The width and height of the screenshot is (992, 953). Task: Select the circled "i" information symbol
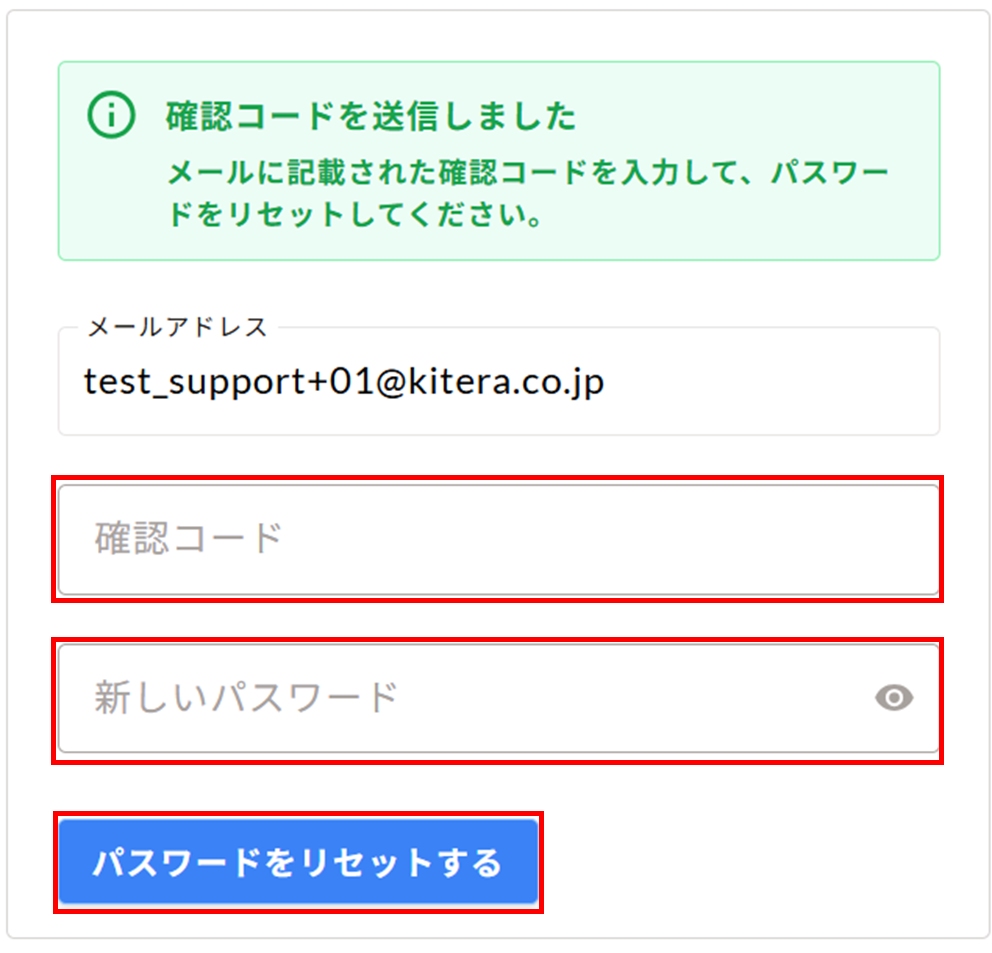click(x=111, y=117)
